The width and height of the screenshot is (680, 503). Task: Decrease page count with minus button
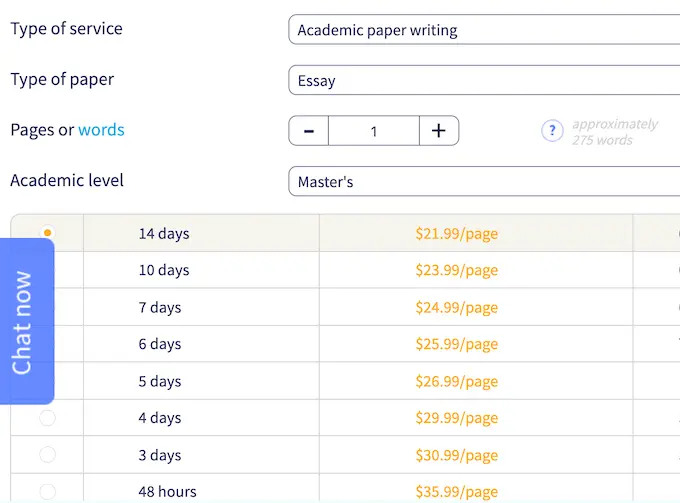309,131
